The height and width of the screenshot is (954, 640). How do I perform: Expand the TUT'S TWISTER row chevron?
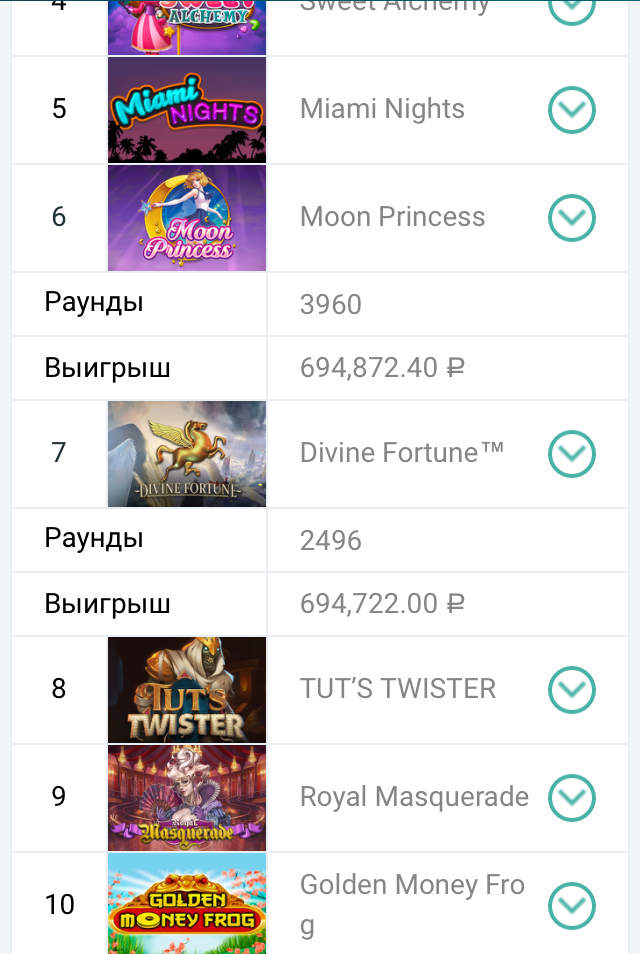coord(571,690)
